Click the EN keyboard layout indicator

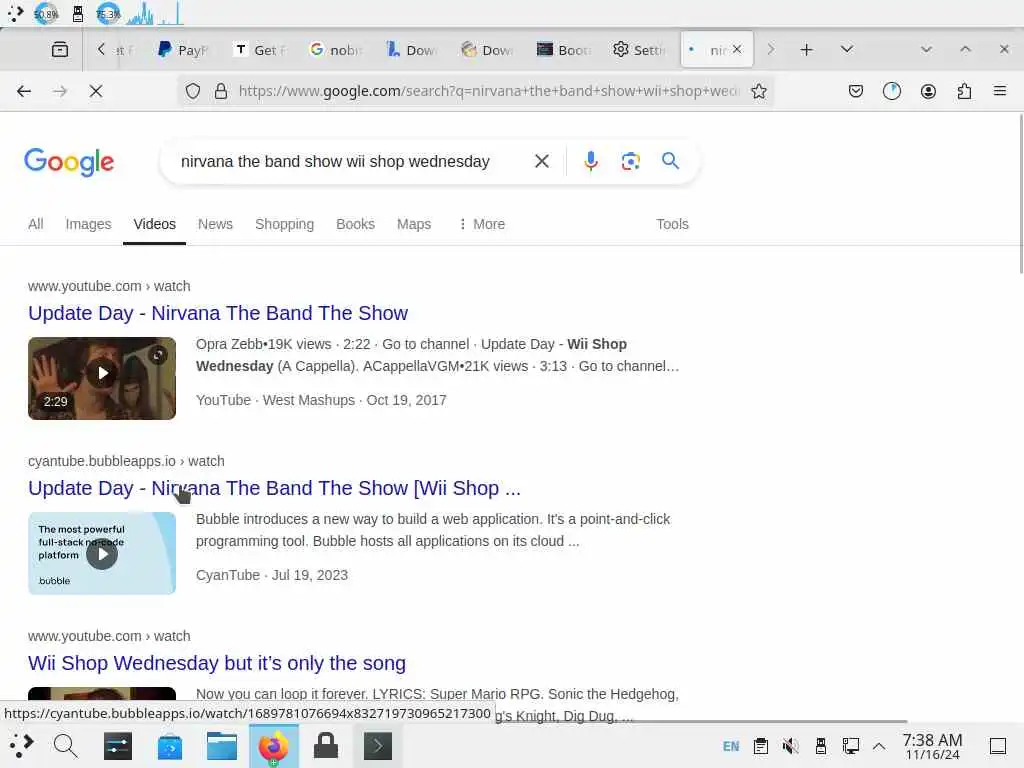[x=731, y=746]
